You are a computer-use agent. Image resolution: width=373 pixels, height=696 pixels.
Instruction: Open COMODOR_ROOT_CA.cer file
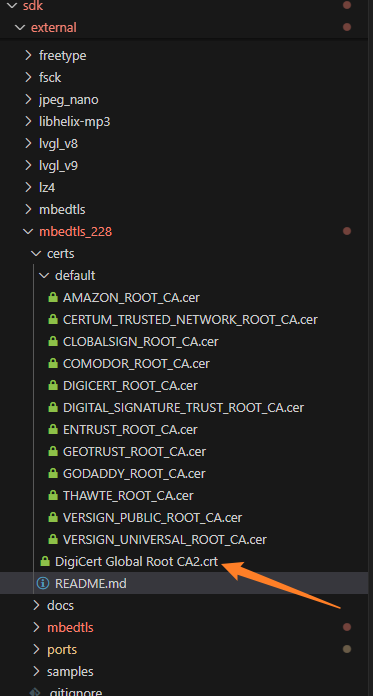(136, 364)
